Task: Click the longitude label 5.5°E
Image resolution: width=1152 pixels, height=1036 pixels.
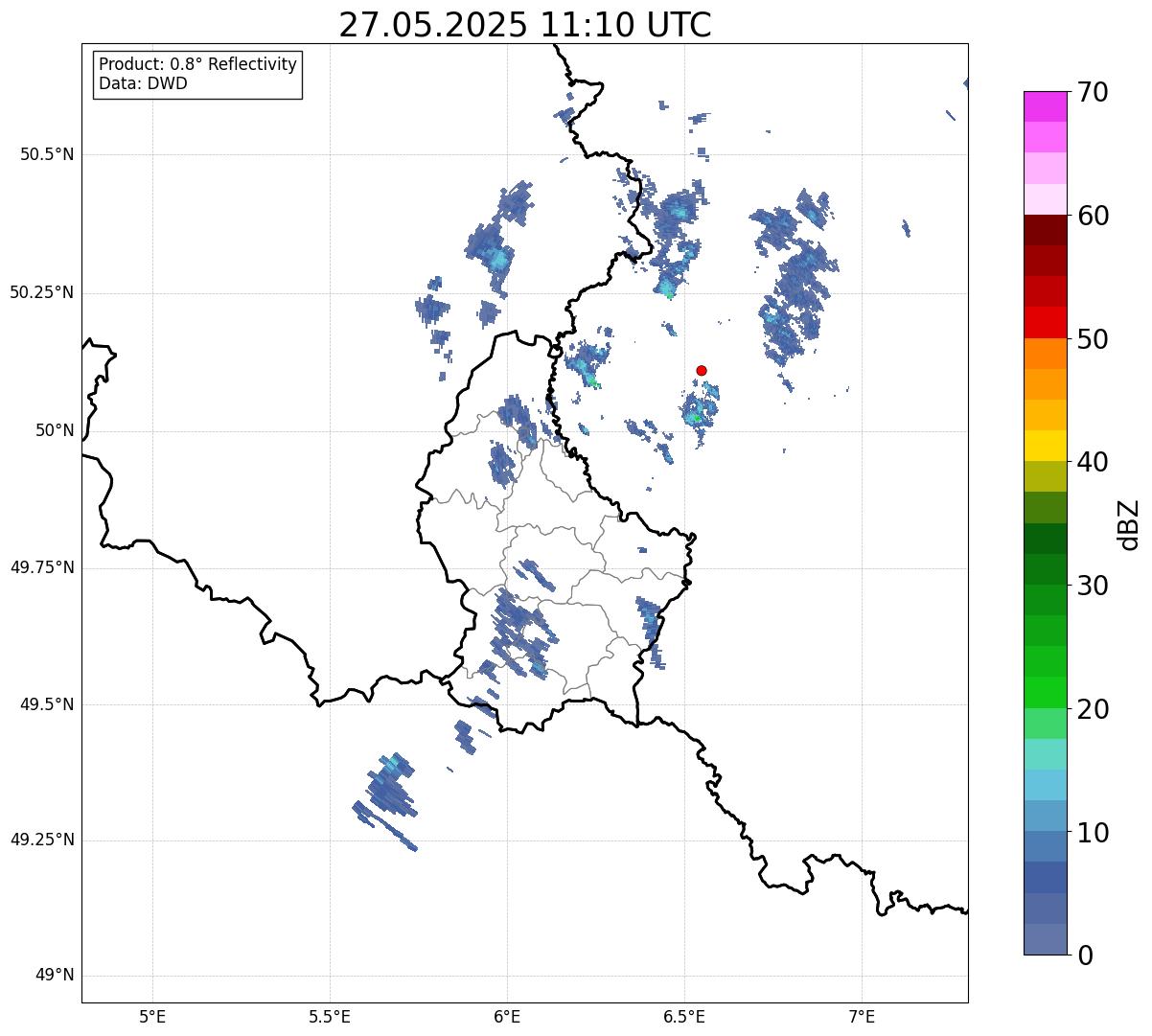Action: (330, 1016)
